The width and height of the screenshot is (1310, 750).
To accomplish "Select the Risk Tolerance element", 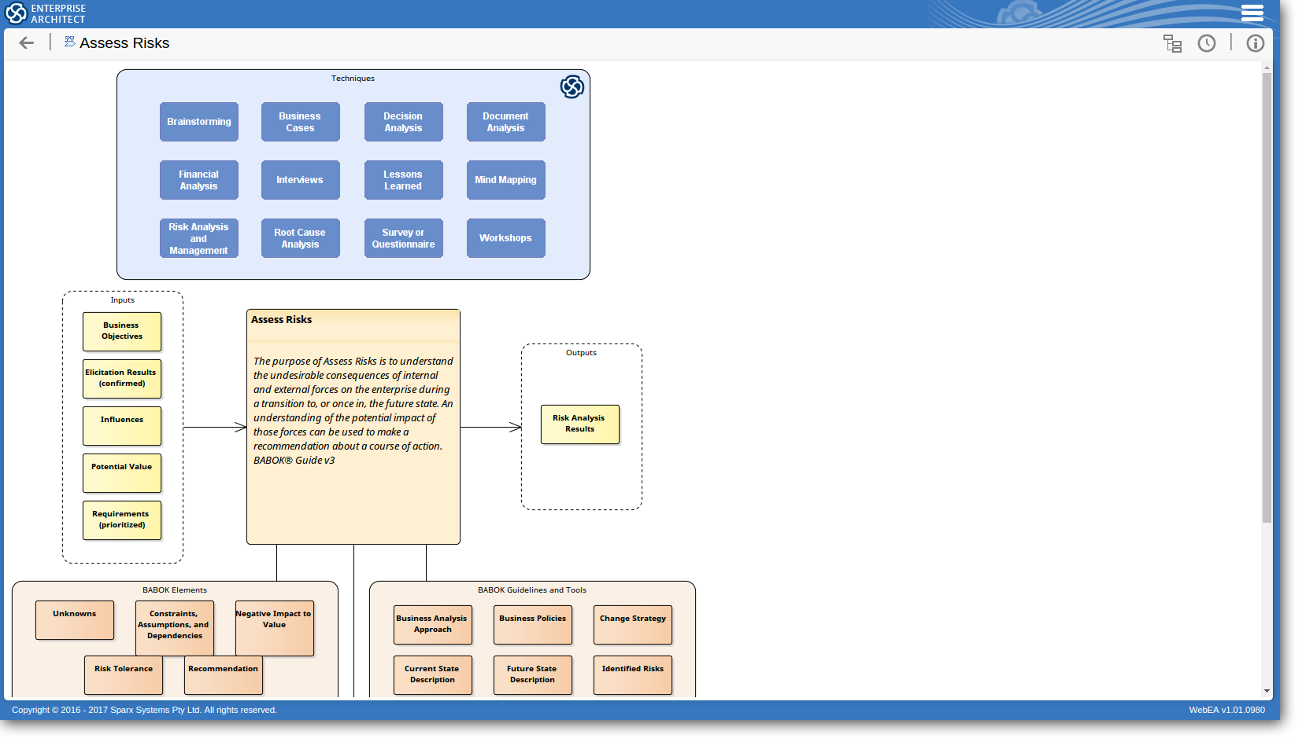I will [124, 675].
